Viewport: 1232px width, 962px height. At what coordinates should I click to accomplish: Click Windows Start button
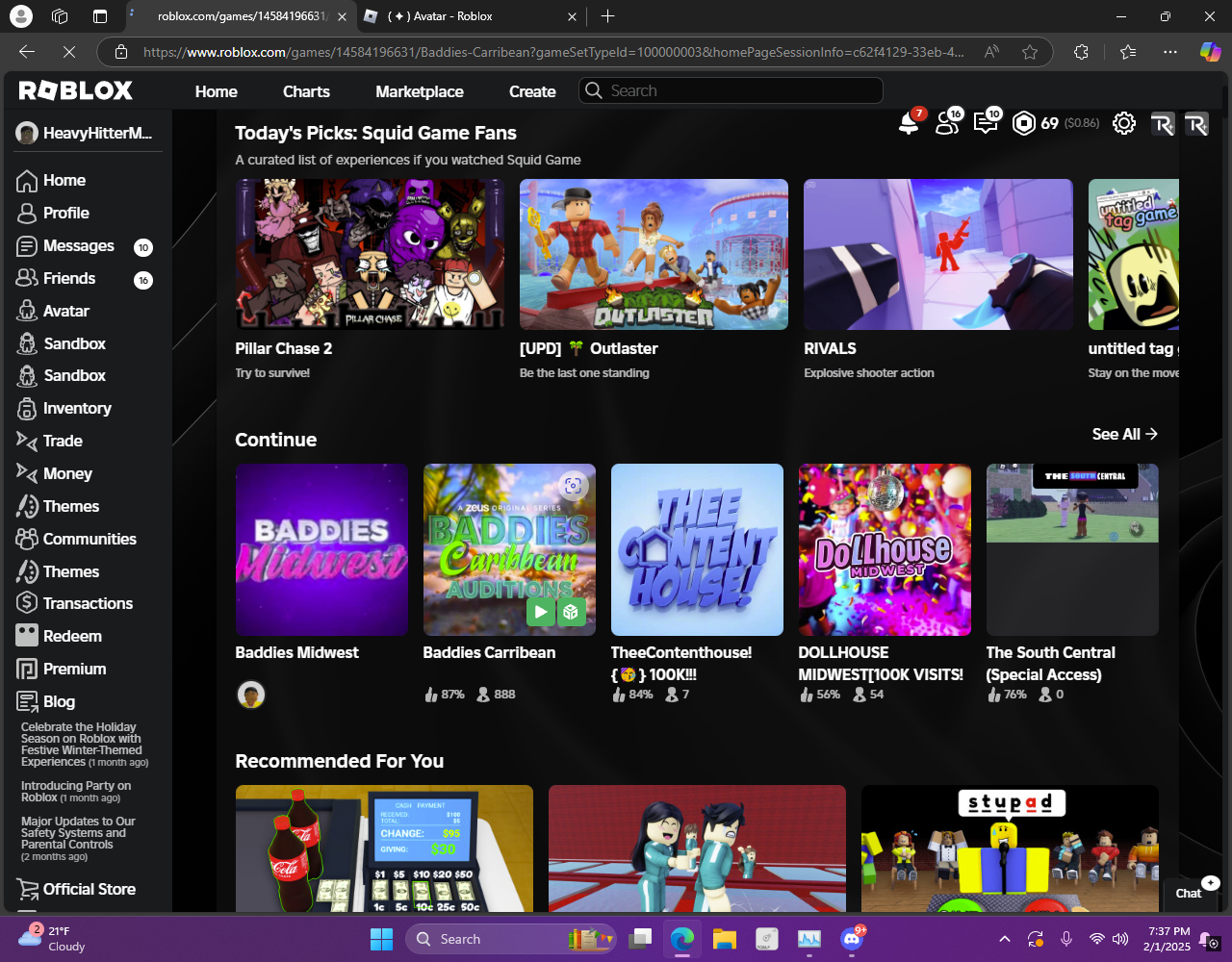pos(382,939)
